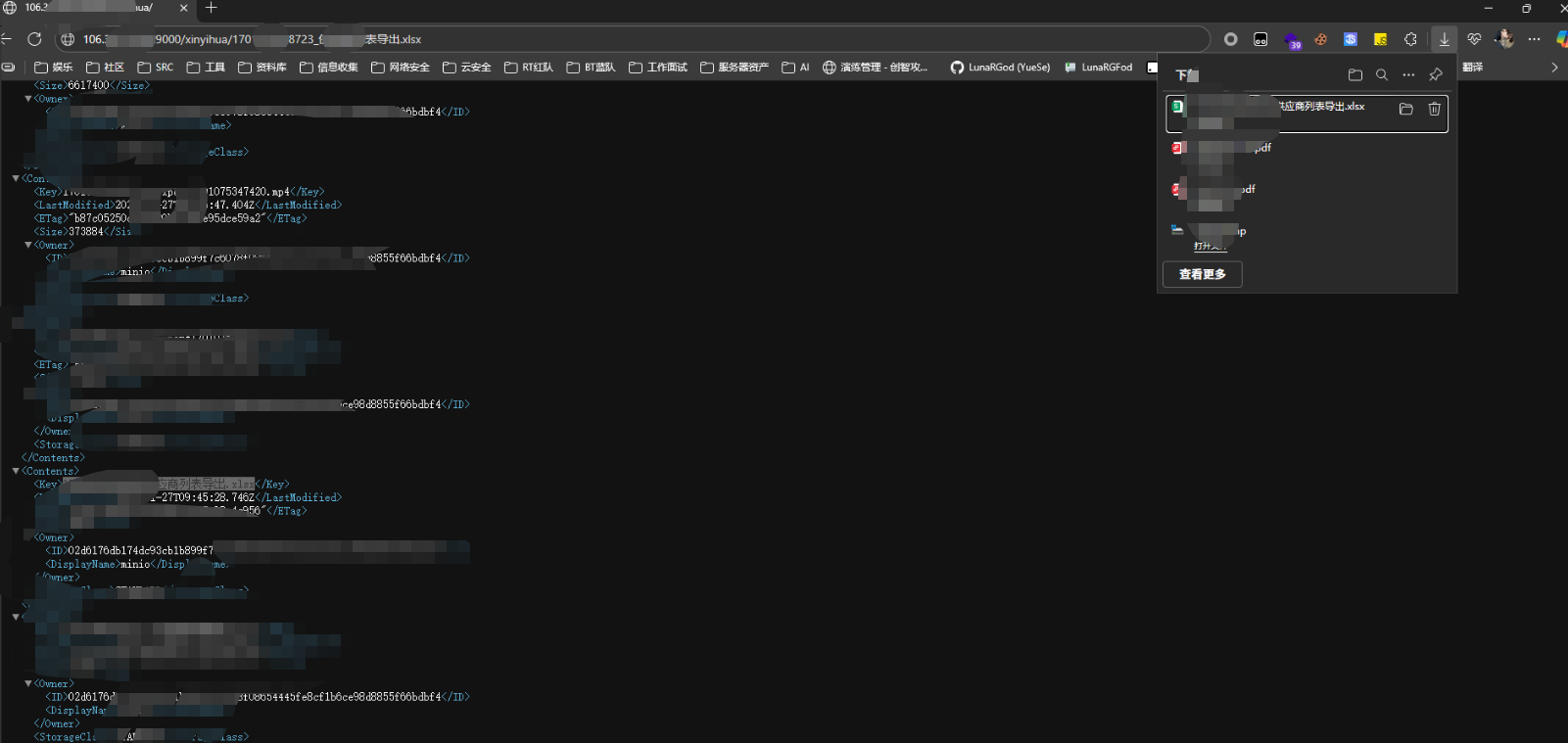Show the xlsx download in folder
1568x743 pixels.
coord(1406,109)
